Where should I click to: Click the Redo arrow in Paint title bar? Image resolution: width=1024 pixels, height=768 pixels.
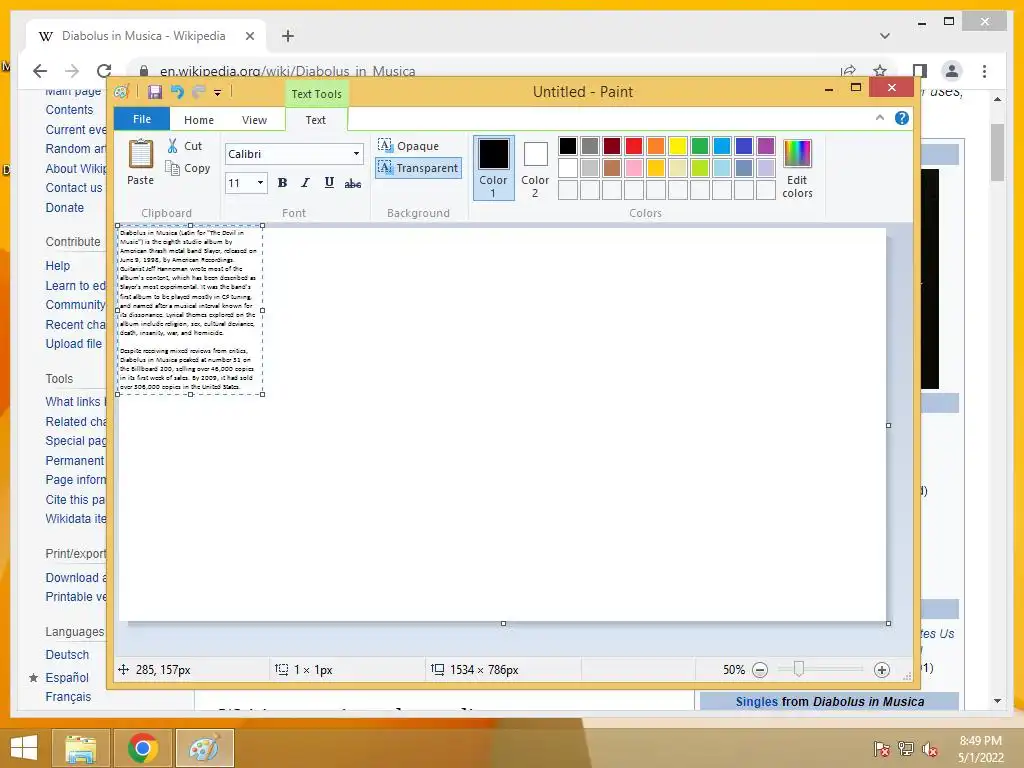click(x=199, y=92)
